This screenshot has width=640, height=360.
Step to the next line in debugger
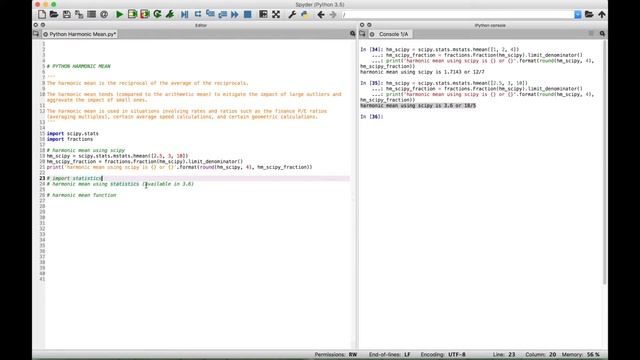click(x=198, y=14)
